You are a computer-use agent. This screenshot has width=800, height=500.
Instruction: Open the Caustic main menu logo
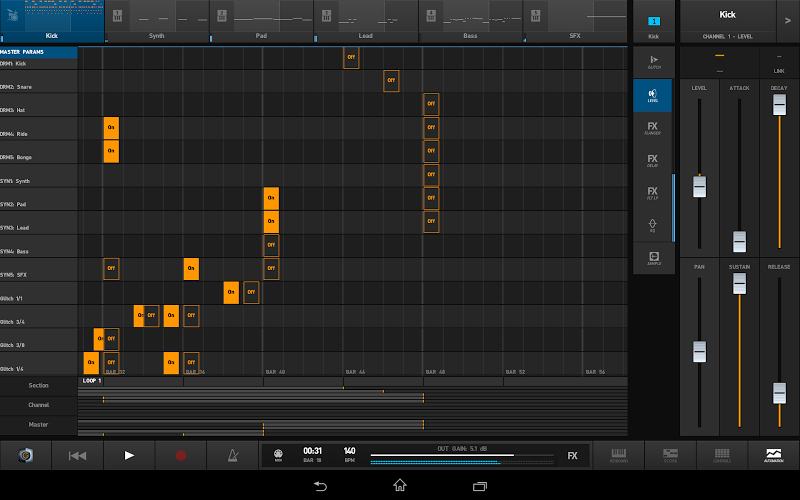[26, 455]
